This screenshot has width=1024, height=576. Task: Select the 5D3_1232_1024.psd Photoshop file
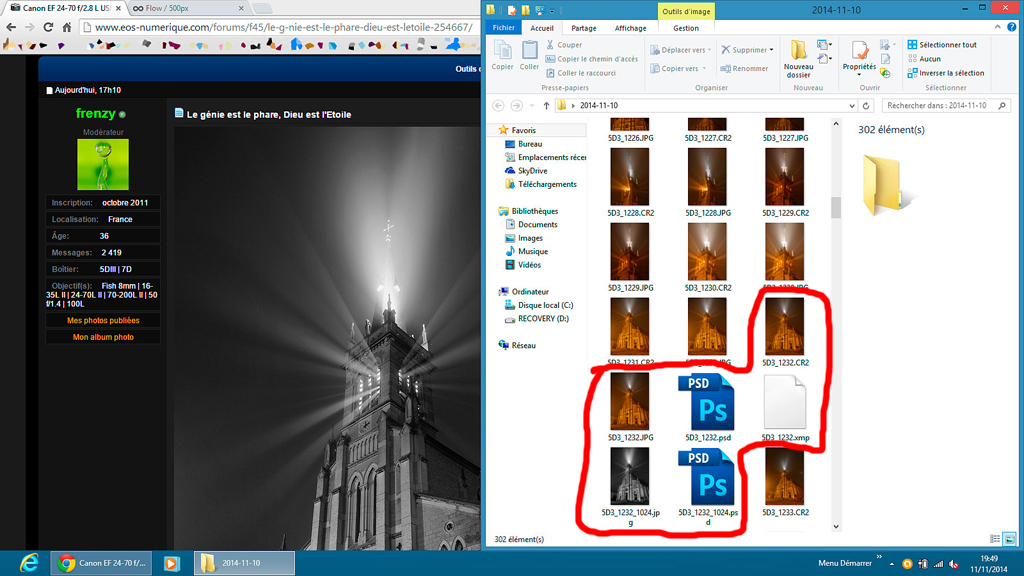tap(707, 477)
